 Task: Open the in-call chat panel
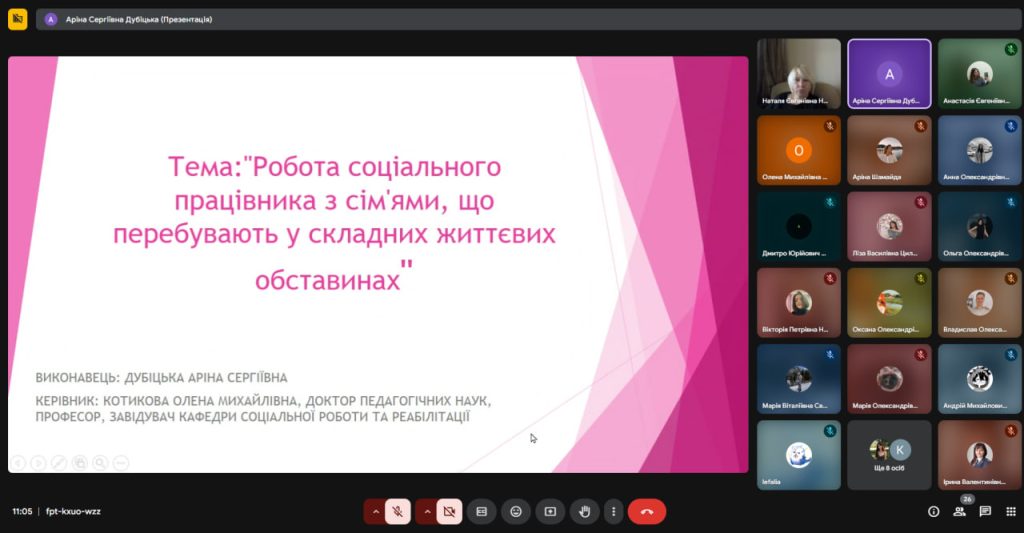click(x=985, y=511)
